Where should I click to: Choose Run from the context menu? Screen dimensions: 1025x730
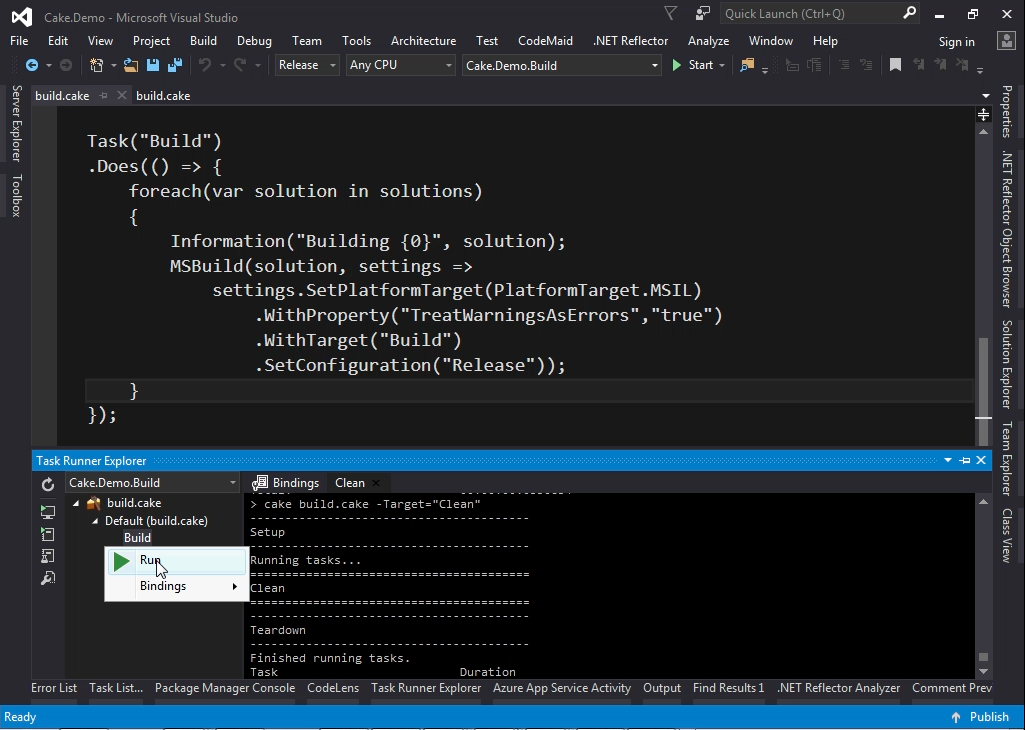click(176, 561)
